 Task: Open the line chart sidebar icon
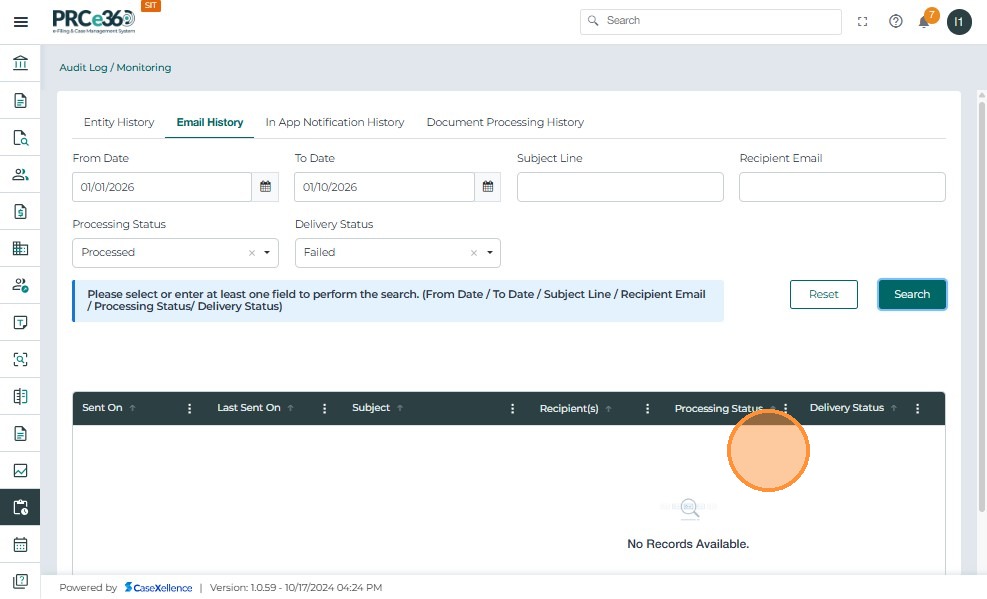point(20,470)
